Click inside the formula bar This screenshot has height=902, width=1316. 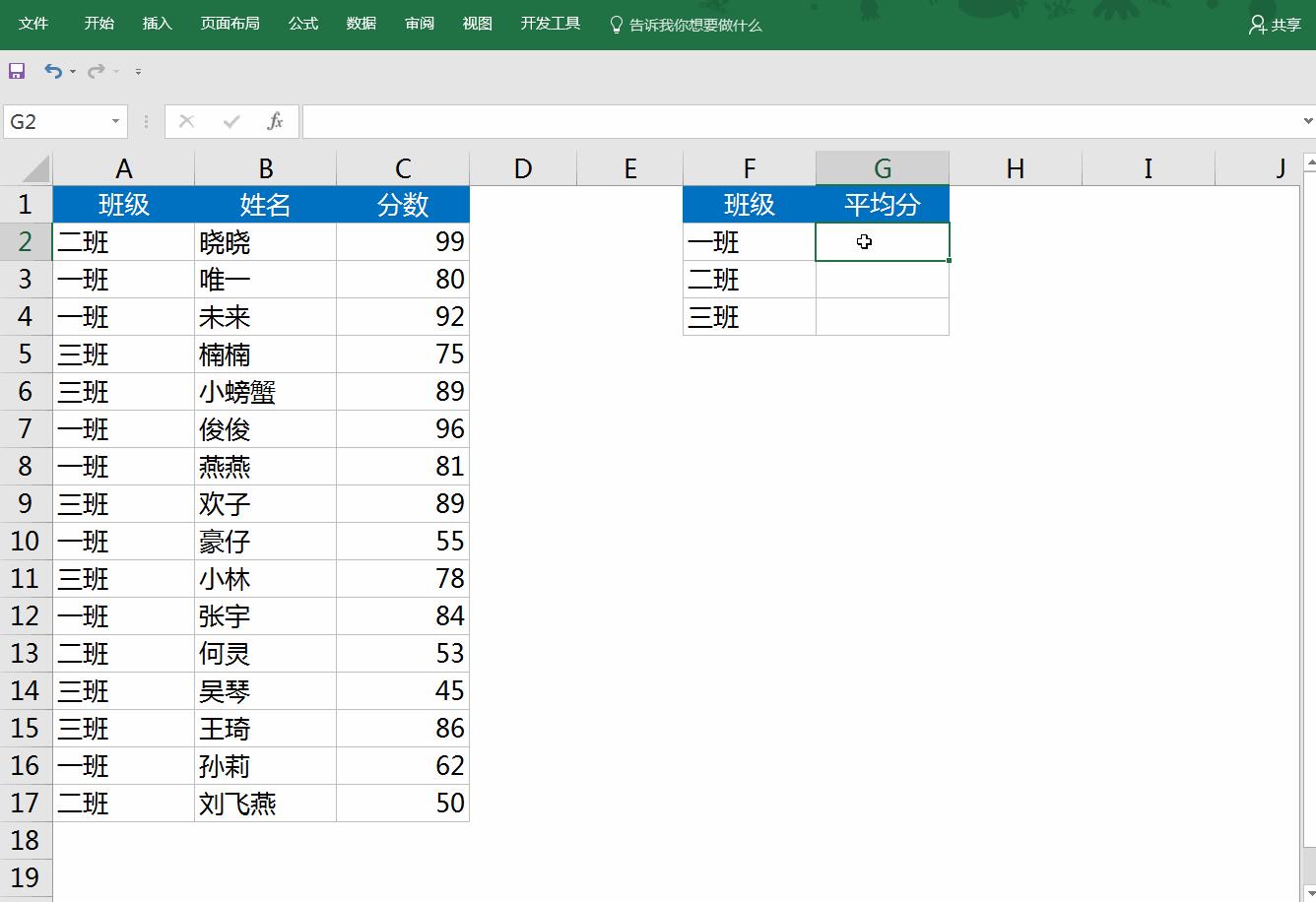pos(690,121)
